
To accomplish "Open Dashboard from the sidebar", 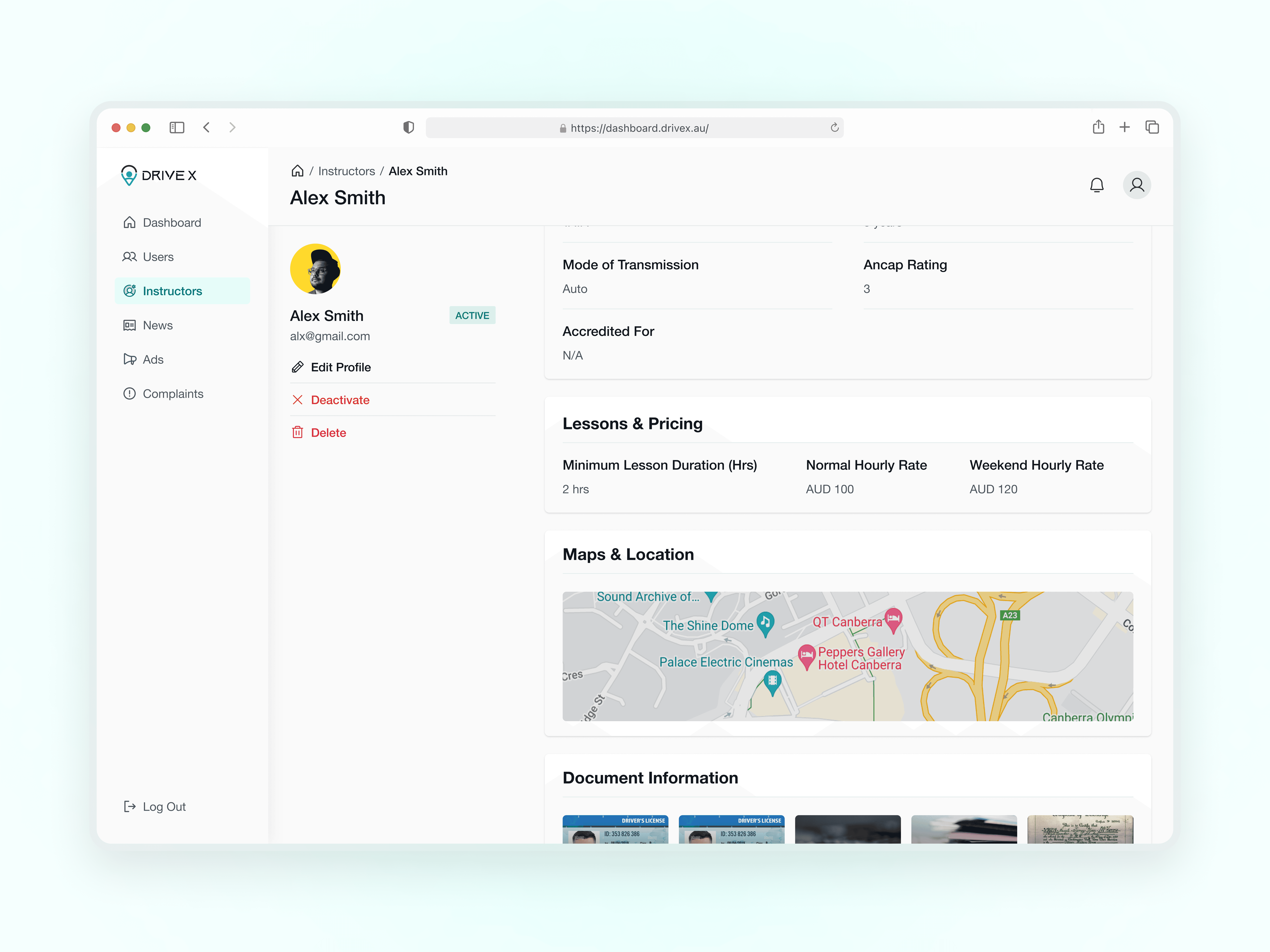I will (x=172, y=223).
